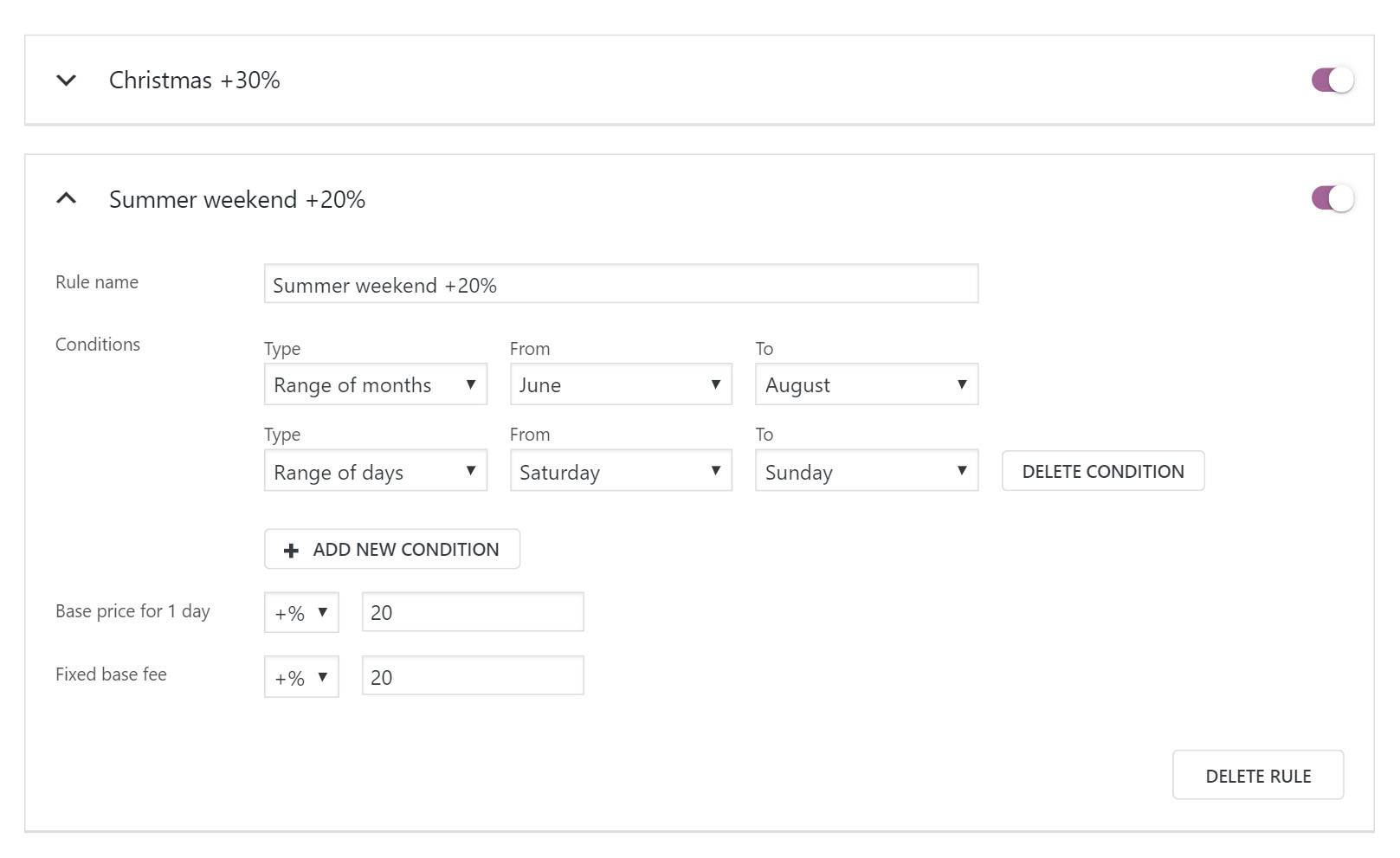This screenshot has height=858, width=1400.
Task: Click the Base price for 1 day label
Action: pyautogui.click(x=132, y=611)
